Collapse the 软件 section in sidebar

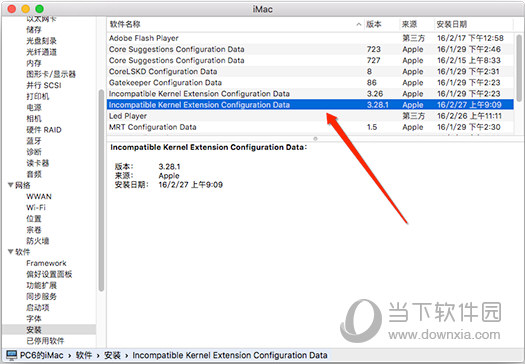10,251
